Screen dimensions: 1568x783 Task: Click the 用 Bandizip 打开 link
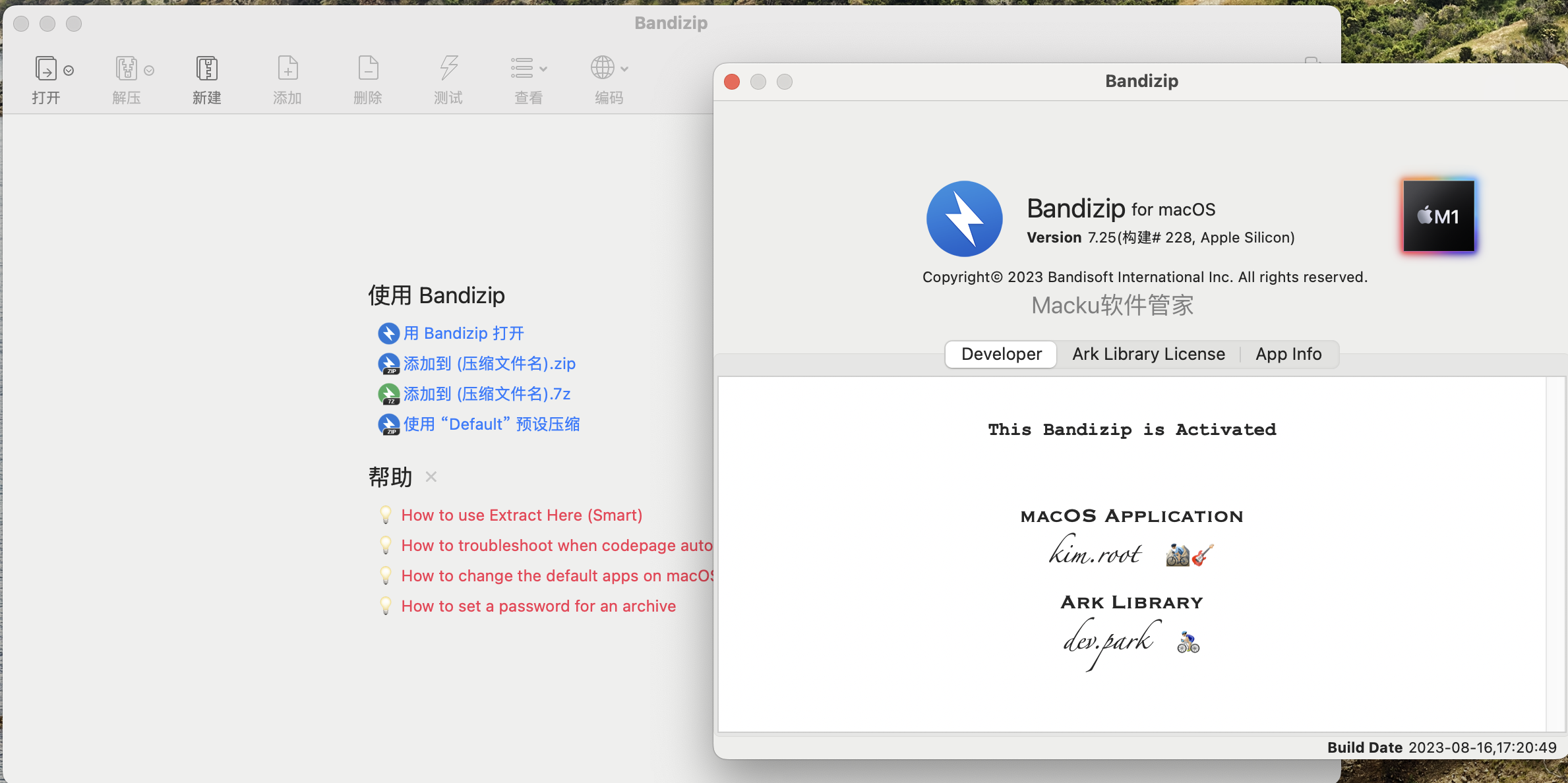464,333
